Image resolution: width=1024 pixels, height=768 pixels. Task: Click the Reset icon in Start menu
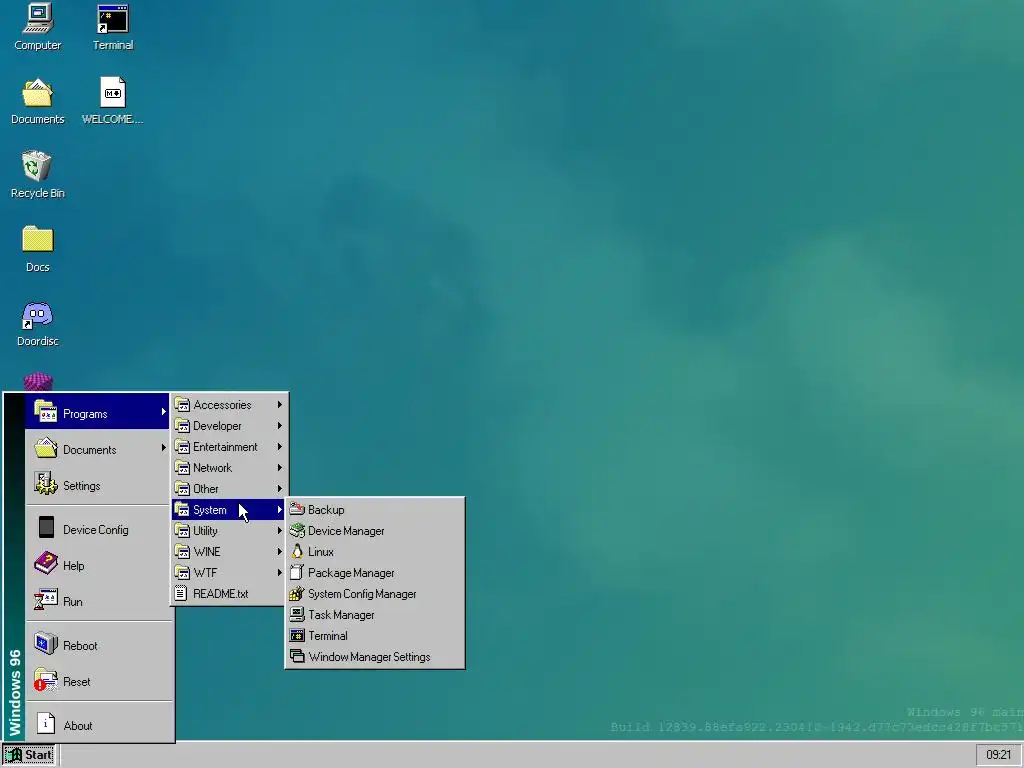click(x=46, y=679)
